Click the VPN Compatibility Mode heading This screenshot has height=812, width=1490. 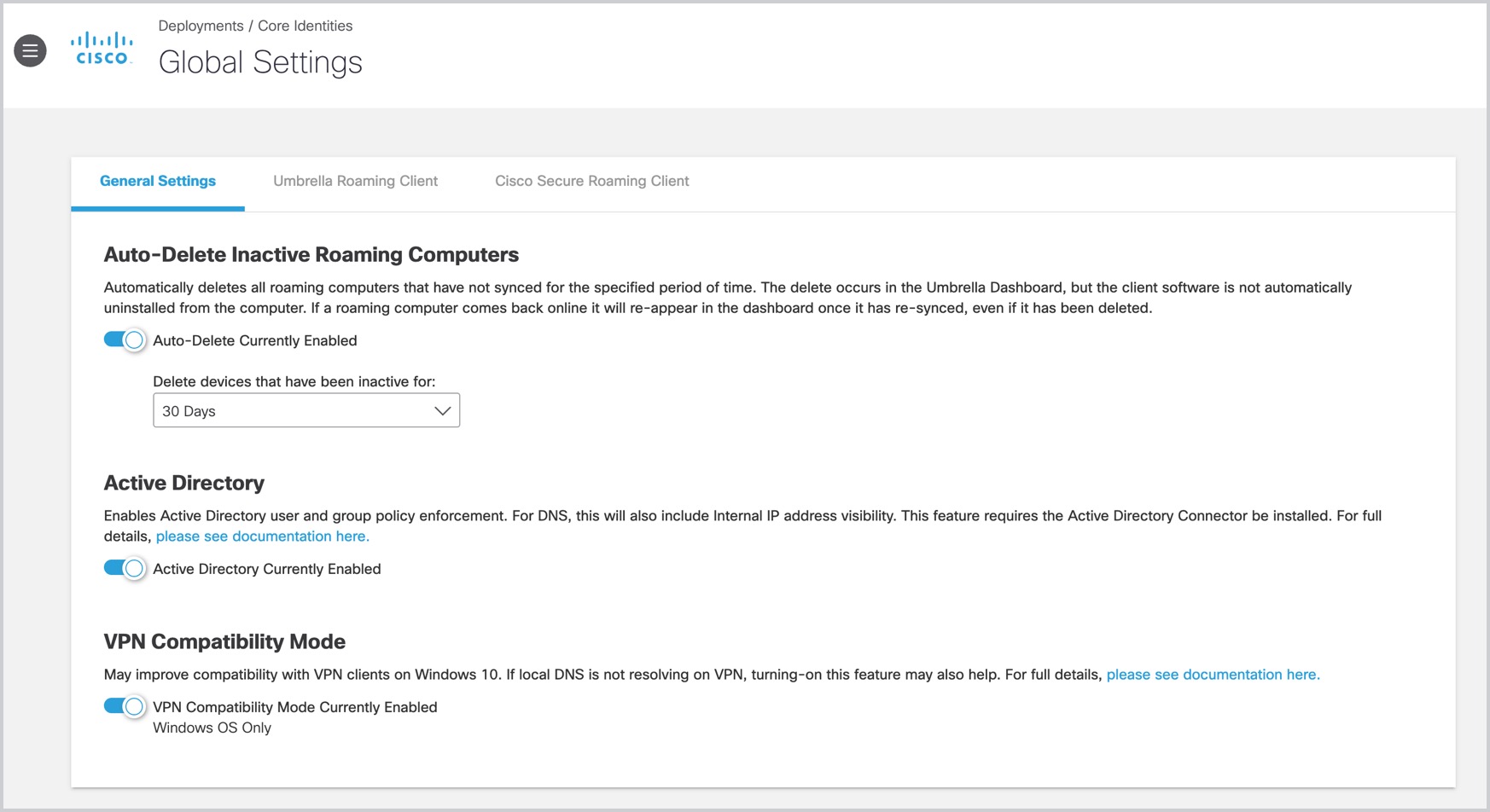[x=224, y=641]
